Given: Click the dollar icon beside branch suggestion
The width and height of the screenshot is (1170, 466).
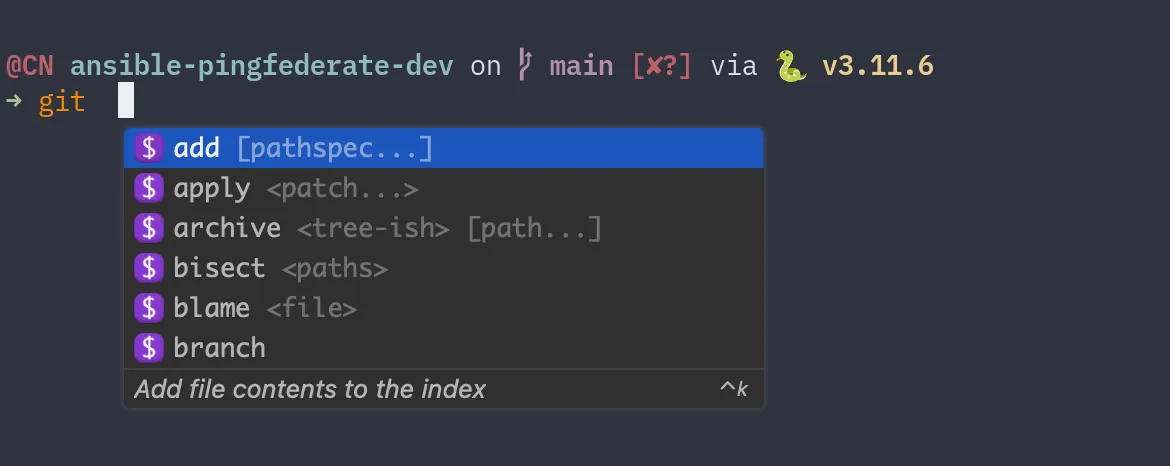Looking at the screenshot, I should click(149, 348).
